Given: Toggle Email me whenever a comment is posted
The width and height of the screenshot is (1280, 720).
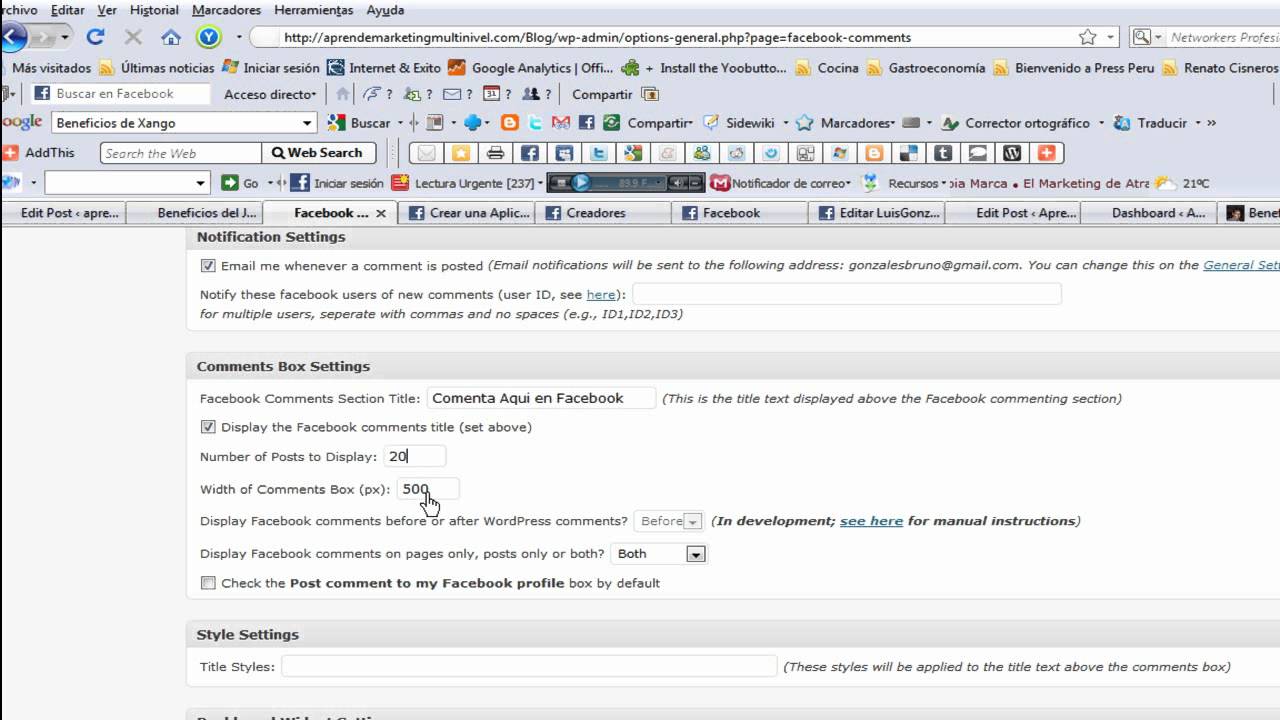Looking at the screenshot, I should click(x=208, y=266).
